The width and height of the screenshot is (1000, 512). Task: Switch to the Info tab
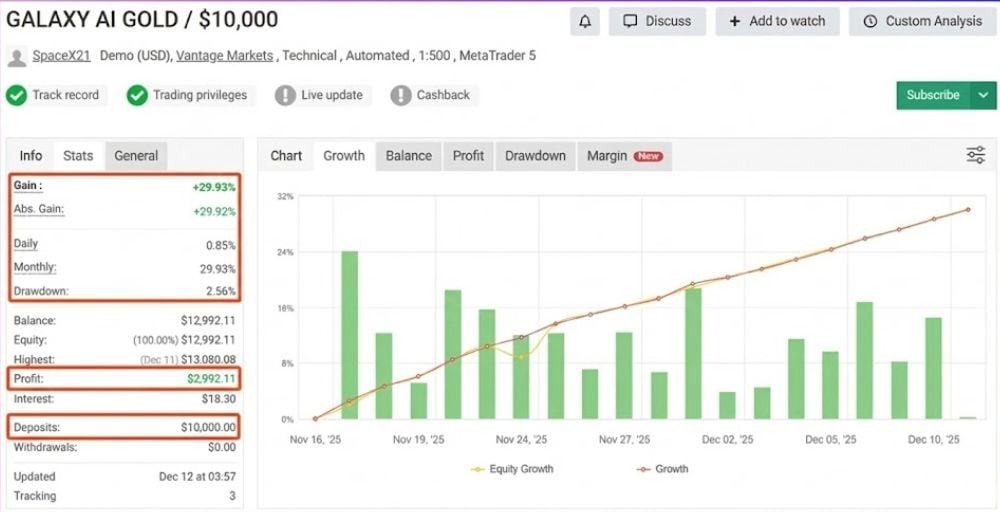(31, 156)
